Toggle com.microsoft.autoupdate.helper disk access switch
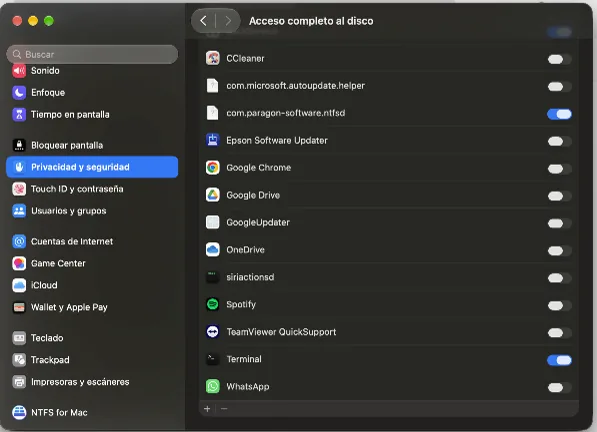The width and height of the screenshot is (597, 432). [559, 86]
